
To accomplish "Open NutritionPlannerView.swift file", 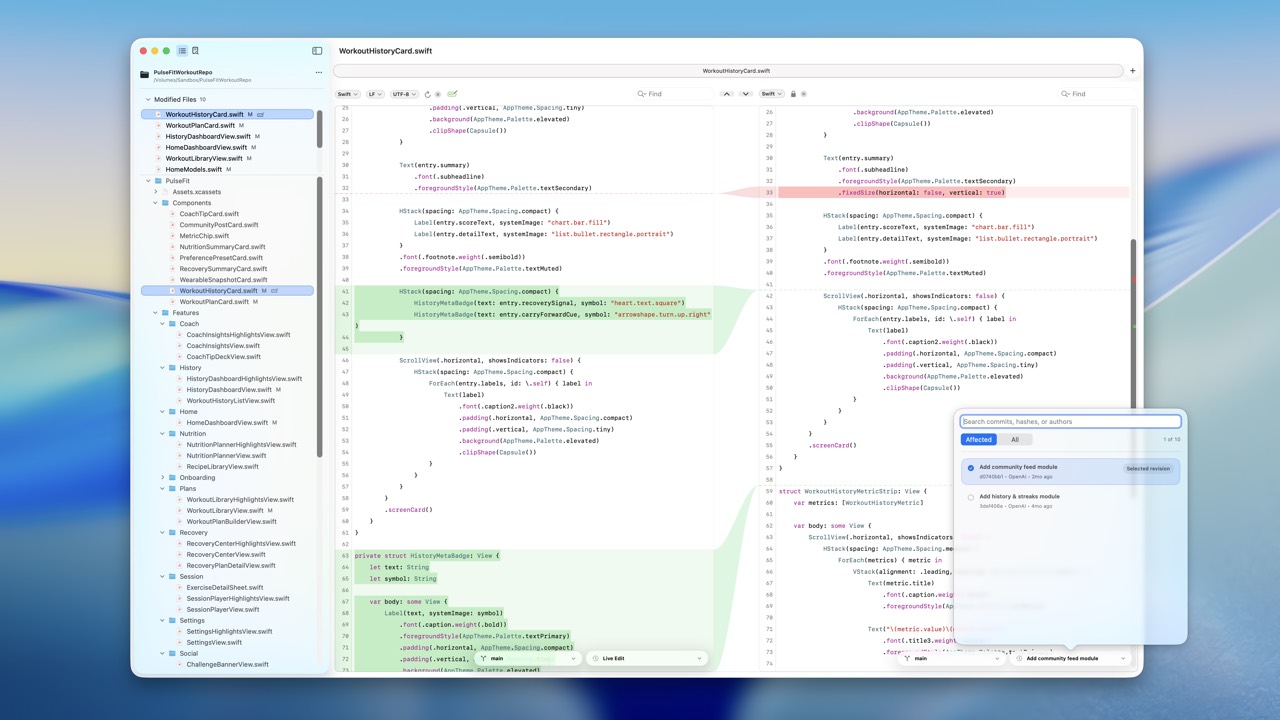I will (226, 456).
